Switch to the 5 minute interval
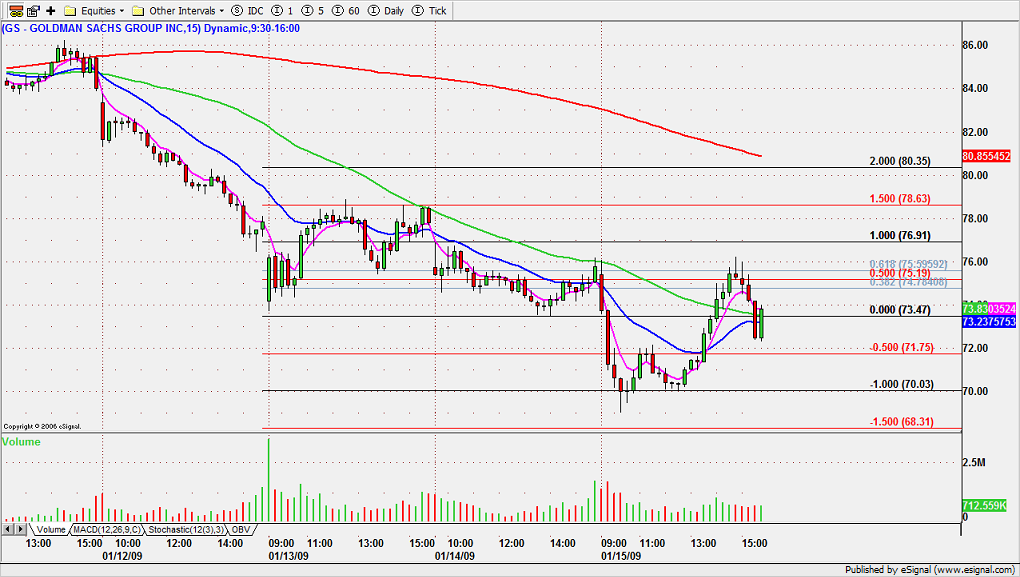Image resolution: width=1020 pixels, height=577 pixels. (x=313, y=10)
